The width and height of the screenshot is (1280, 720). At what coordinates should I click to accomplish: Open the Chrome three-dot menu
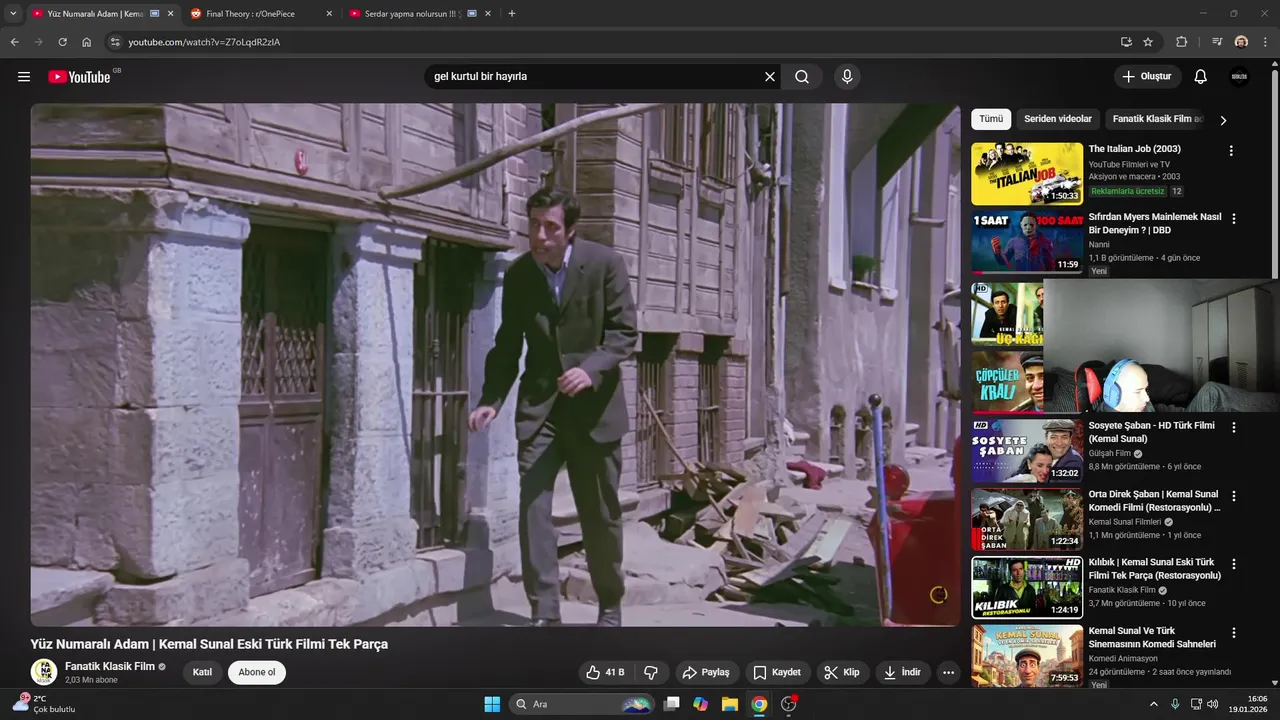pos(1265,42)
